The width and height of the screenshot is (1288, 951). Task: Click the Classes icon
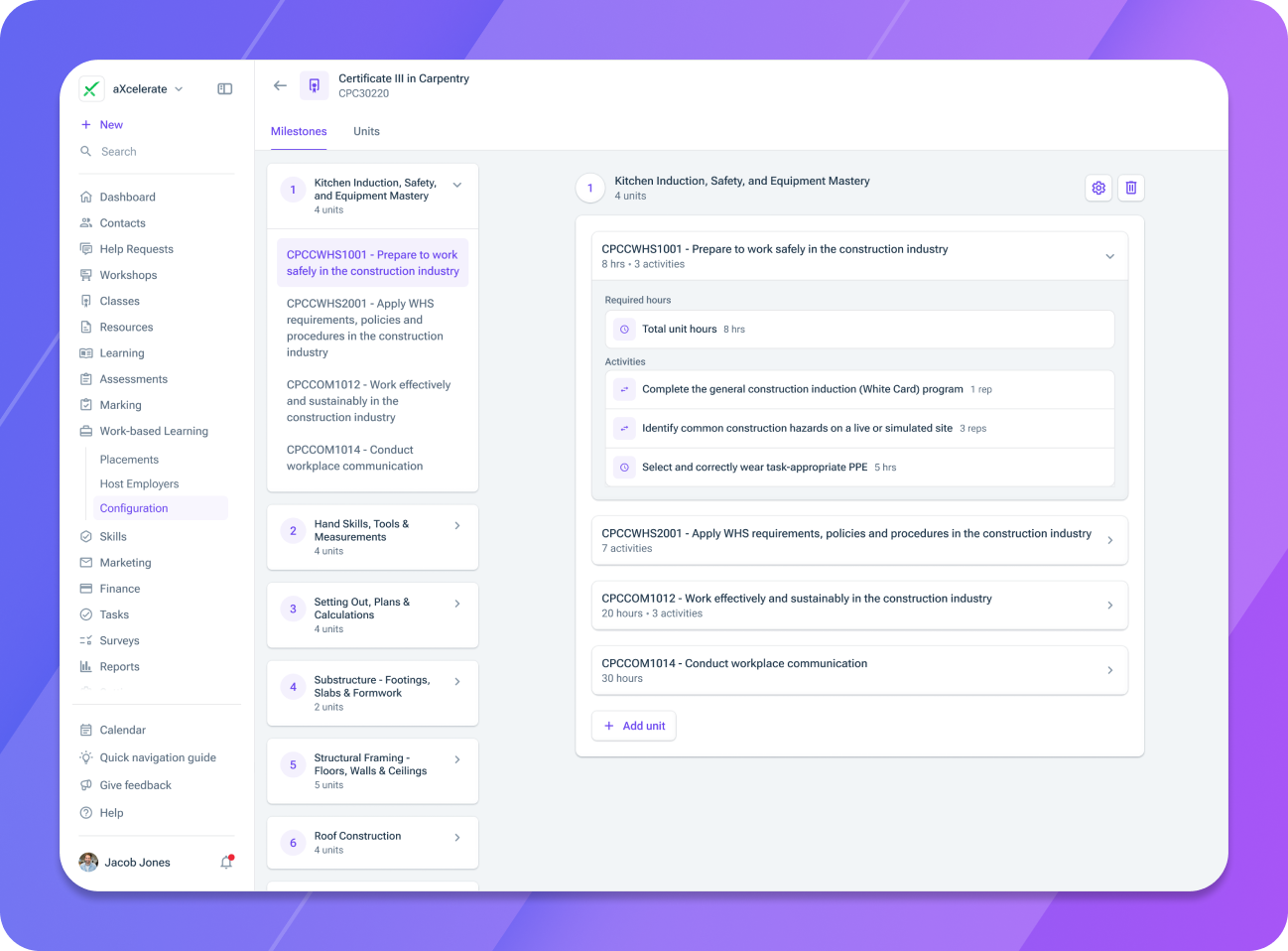click(86, 301)
